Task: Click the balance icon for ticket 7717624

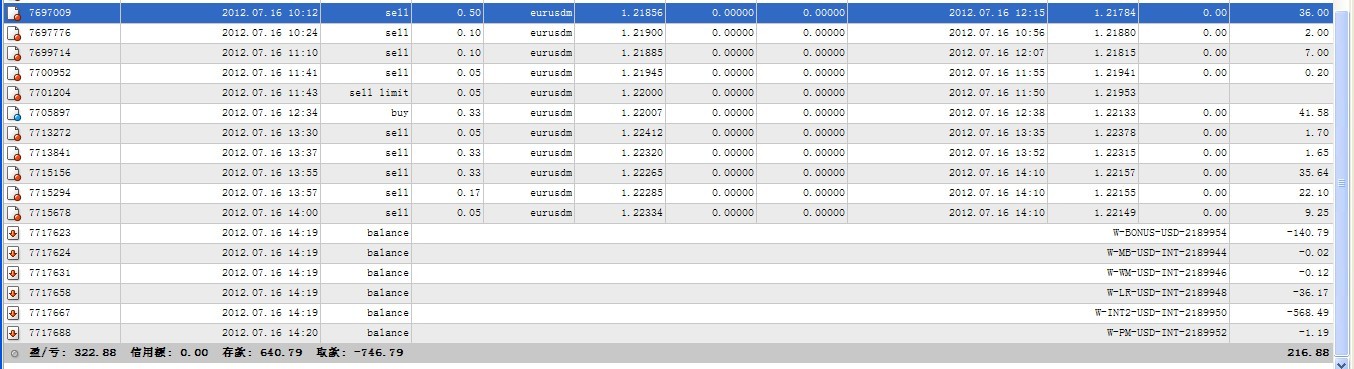Action: tap(14, 253)
